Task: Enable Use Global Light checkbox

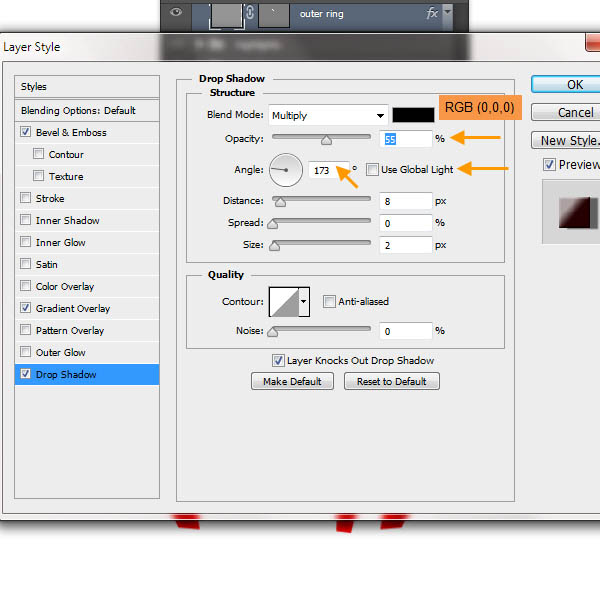Action: click(x=373, y=170)
